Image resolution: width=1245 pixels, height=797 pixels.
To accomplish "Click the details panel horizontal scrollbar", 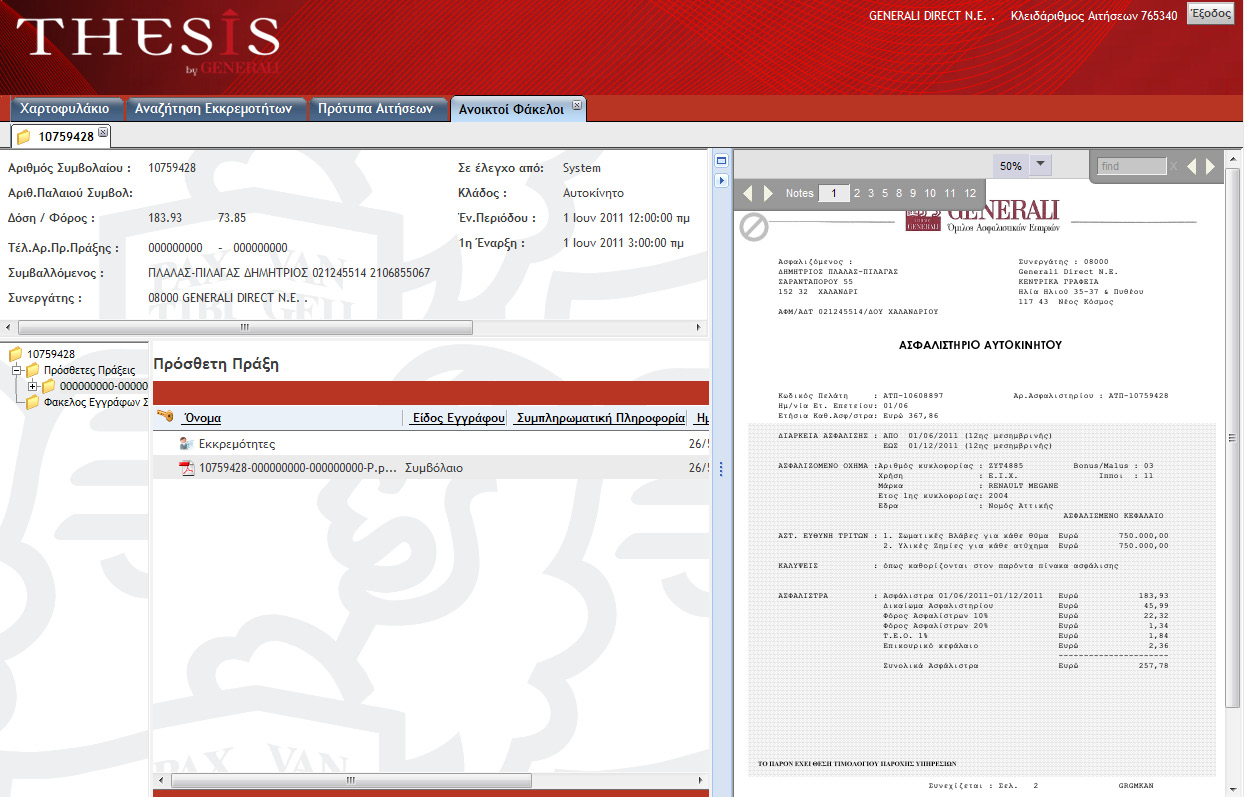I will click(244, 327).
